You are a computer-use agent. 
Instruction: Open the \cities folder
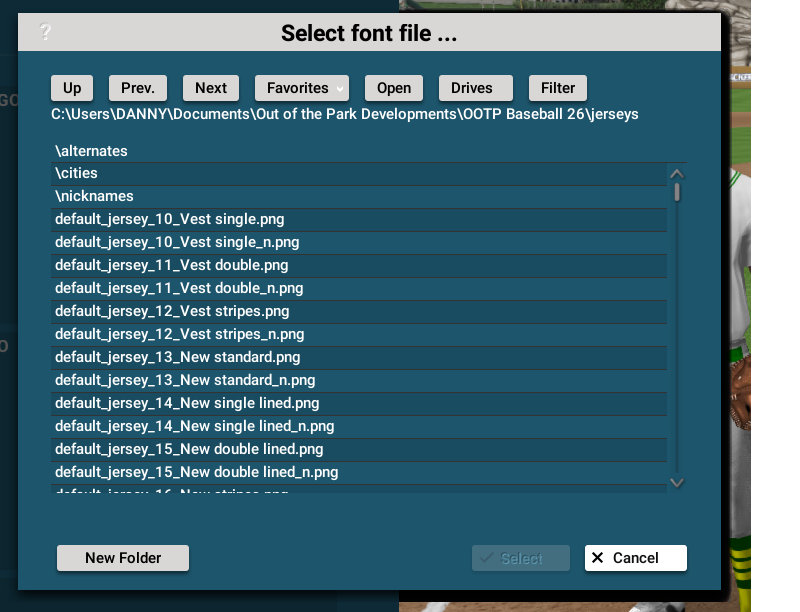[x=77, y=174]
